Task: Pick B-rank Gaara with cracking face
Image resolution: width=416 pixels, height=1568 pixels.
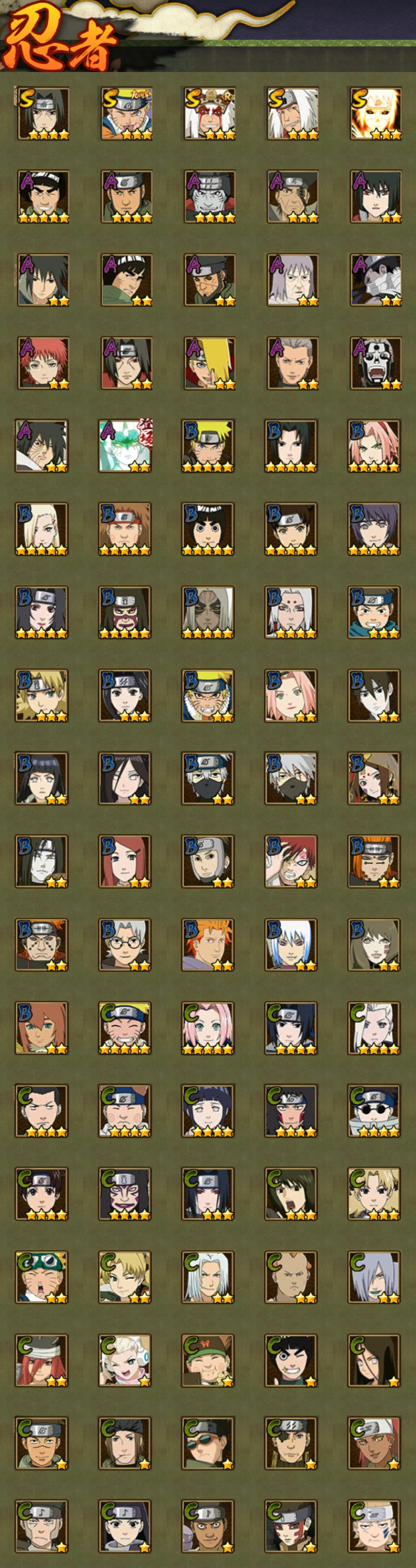Action: [x=291, y=861]
